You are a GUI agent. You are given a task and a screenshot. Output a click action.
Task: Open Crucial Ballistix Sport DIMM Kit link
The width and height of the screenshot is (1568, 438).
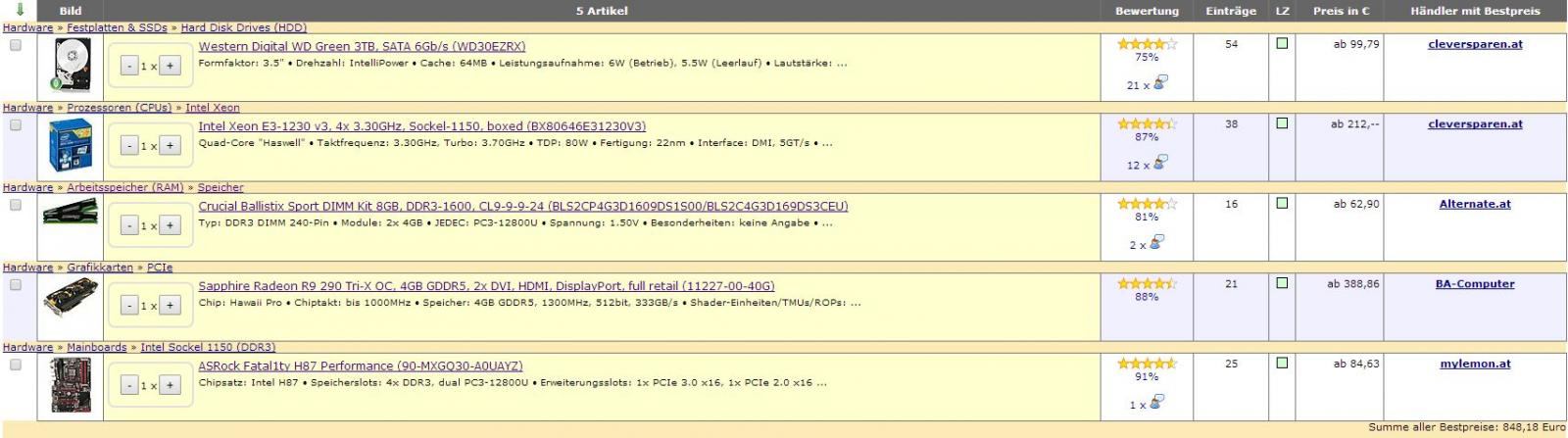522,206
